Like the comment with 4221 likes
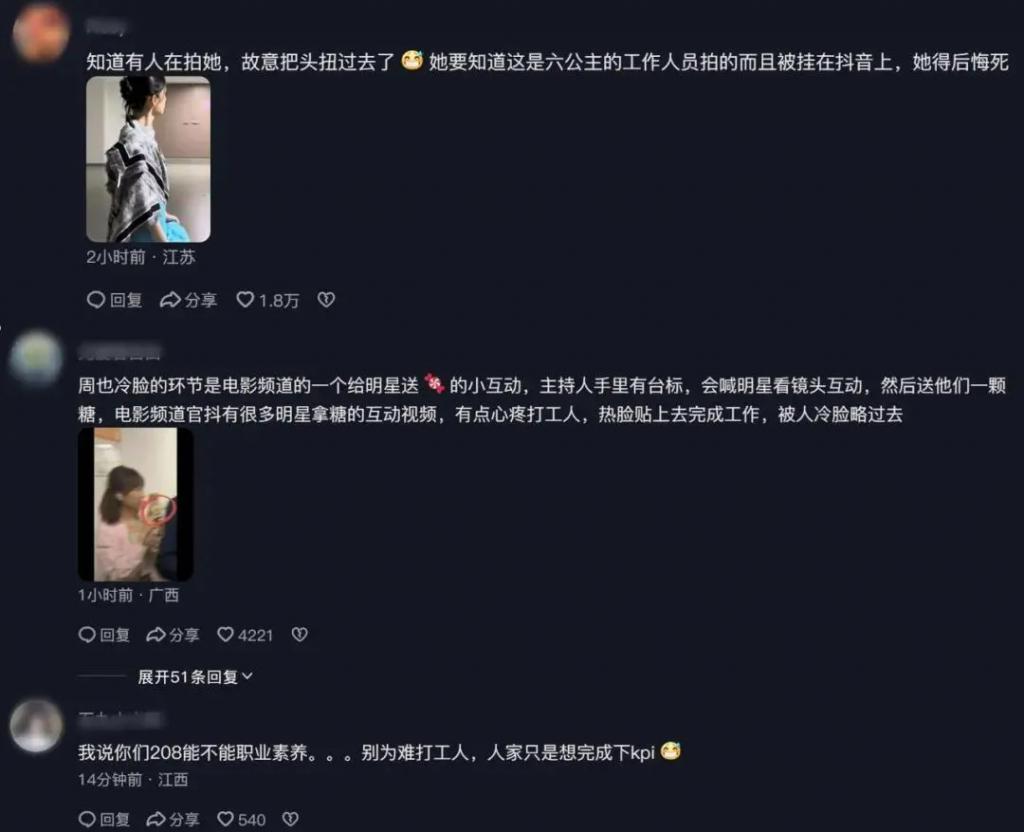 [245, 635]
